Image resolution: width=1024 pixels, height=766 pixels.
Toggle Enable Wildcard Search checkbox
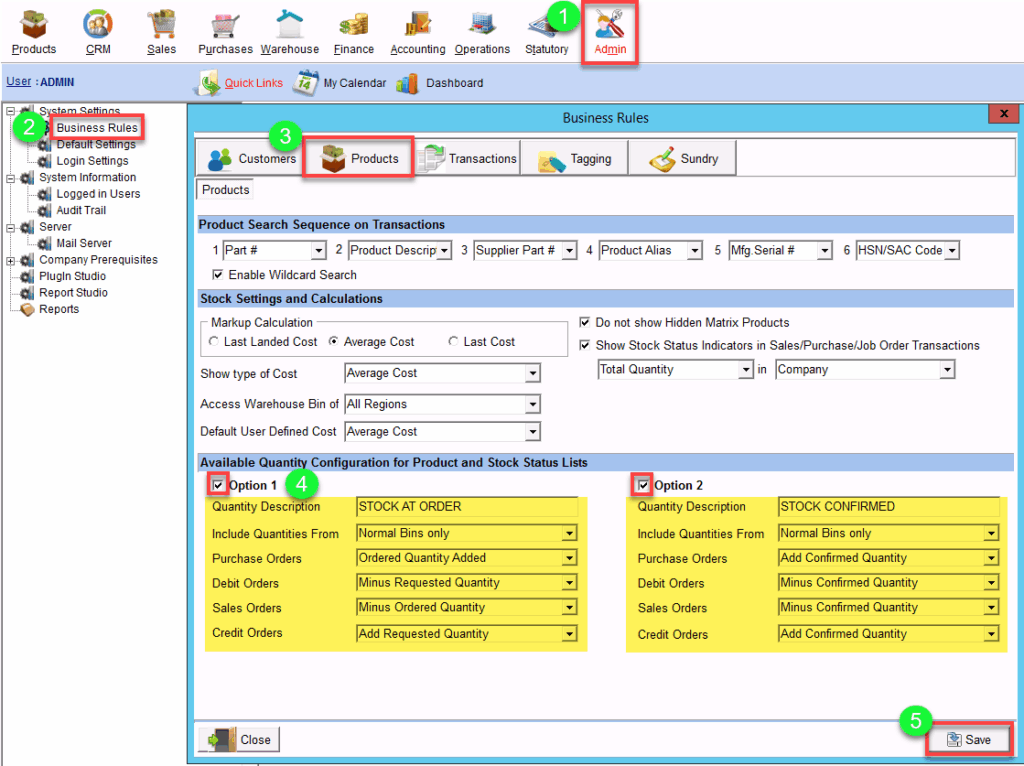218,275
